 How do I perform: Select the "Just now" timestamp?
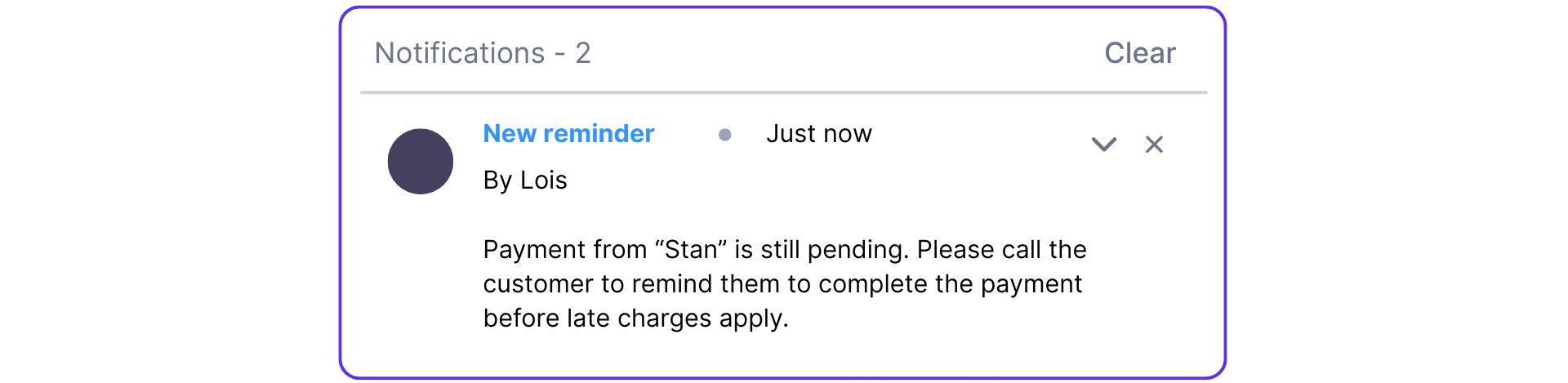pyautogui.click(x=818, y=133)
